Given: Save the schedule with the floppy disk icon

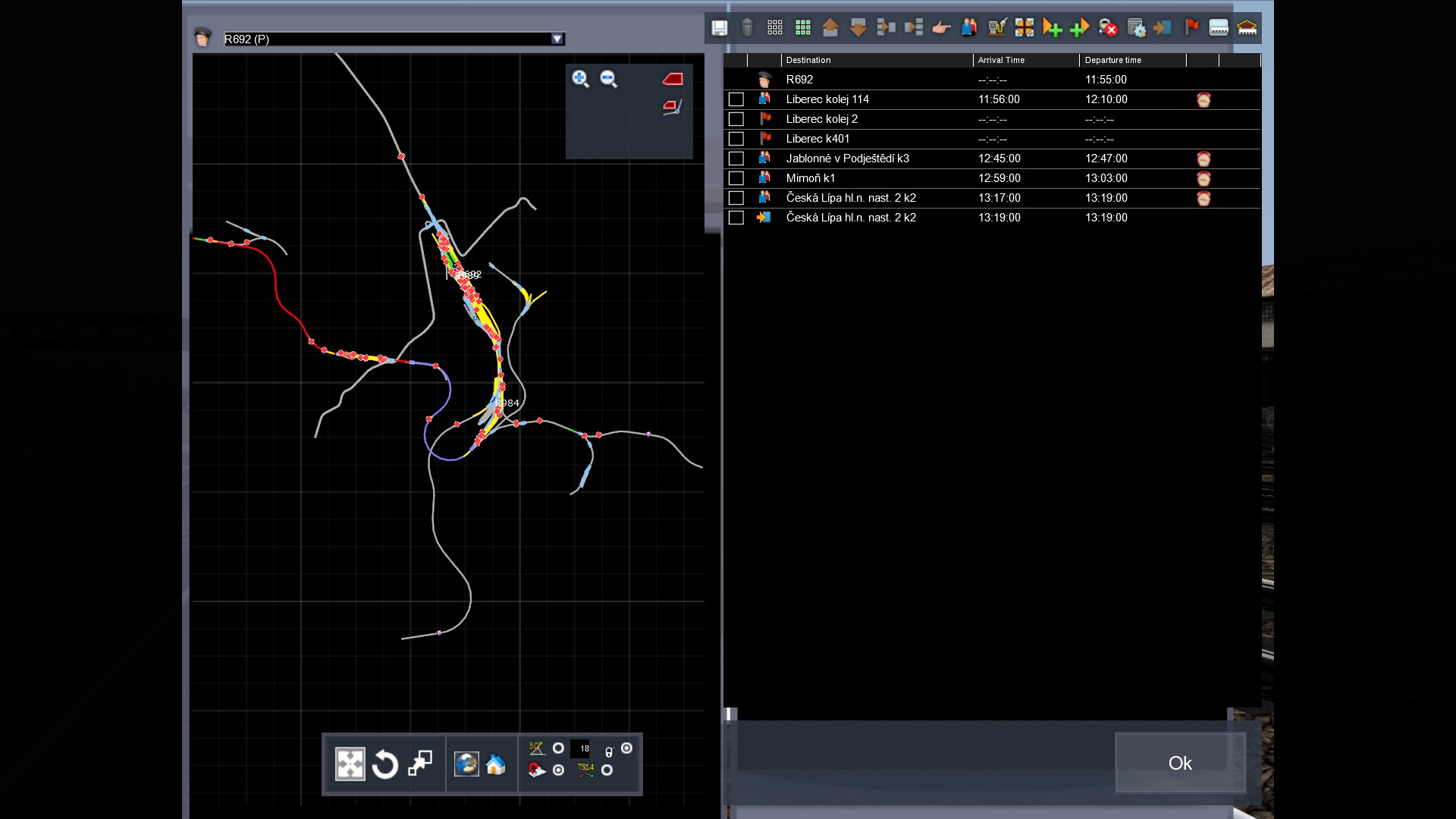Looking at the screenshot, I should (x=718, y=27).
